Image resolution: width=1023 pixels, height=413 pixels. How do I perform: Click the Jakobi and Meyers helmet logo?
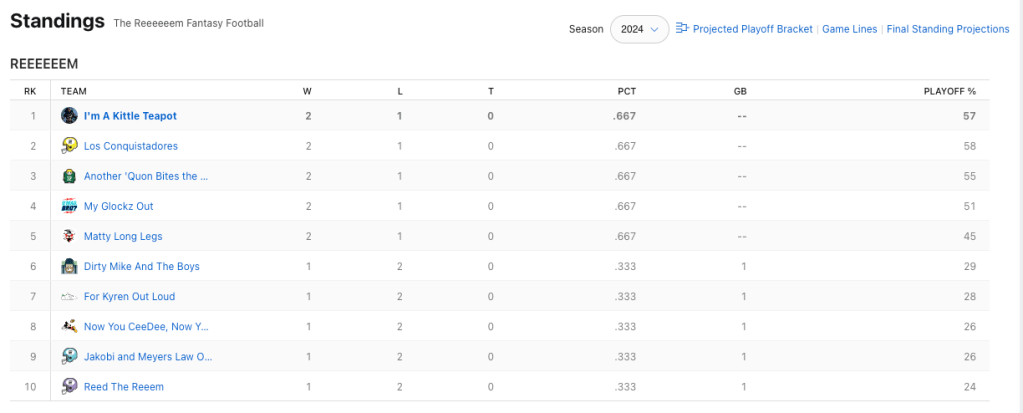[x=69, y=356]
